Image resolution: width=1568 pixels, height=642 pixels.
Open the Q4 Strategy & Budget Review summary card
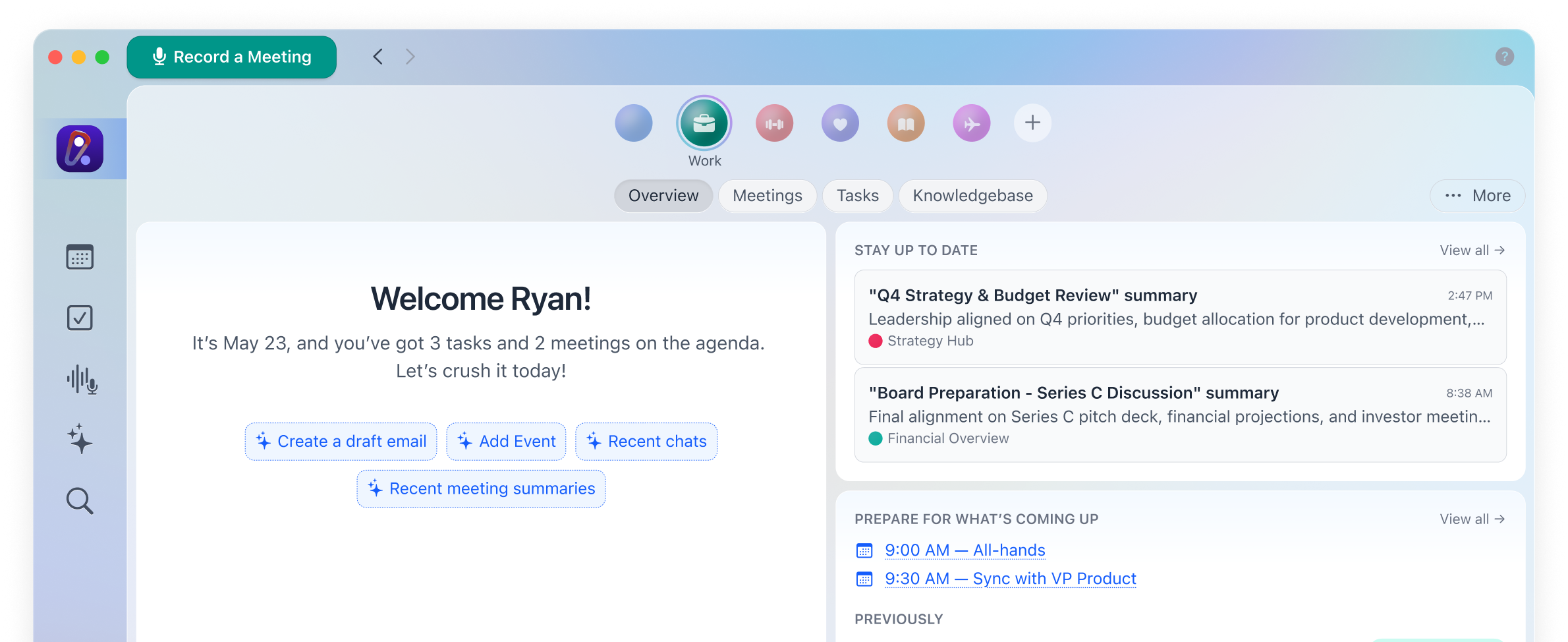(x=1179, y=317)
